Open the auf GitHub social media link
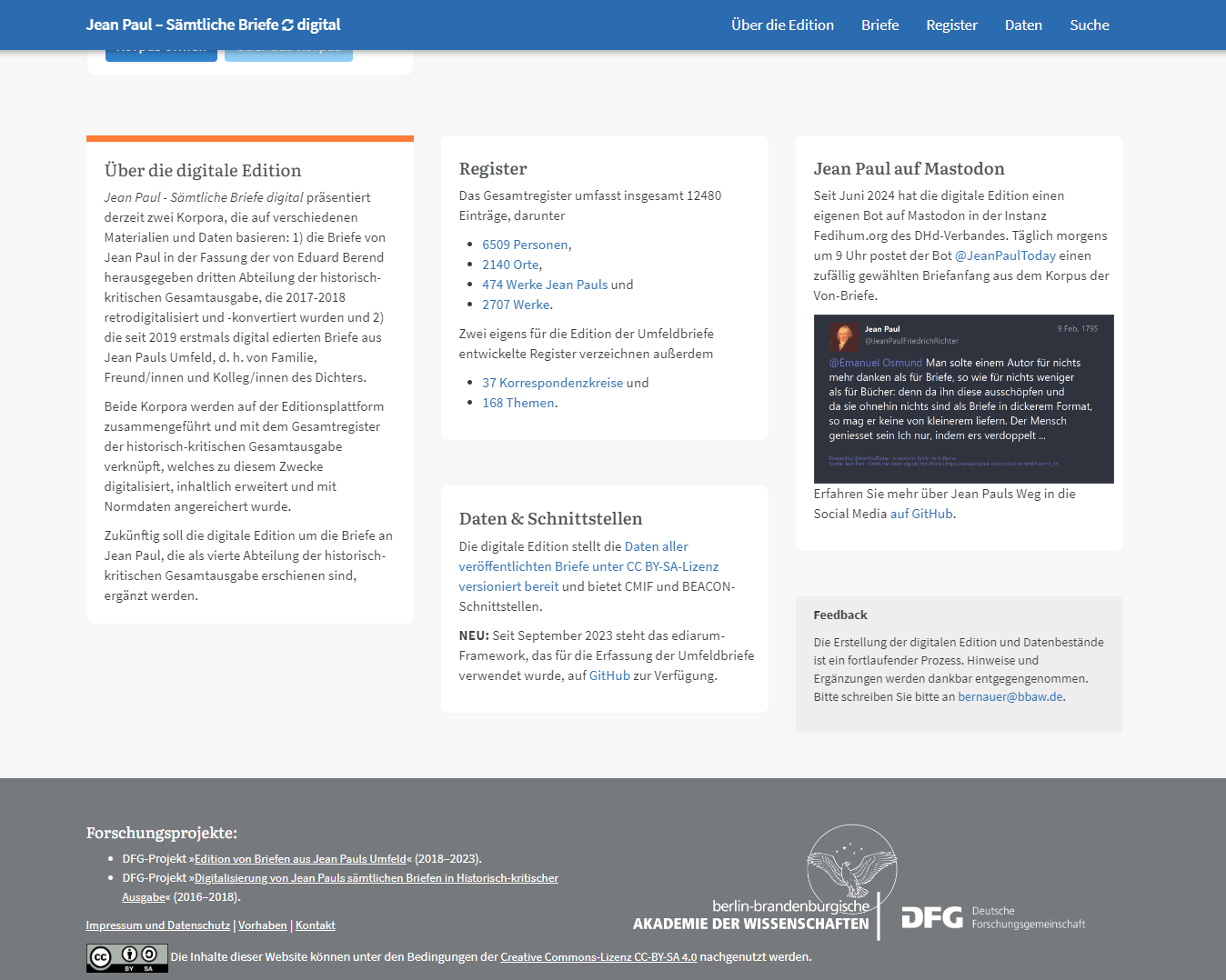 click(x=921, y=514)
